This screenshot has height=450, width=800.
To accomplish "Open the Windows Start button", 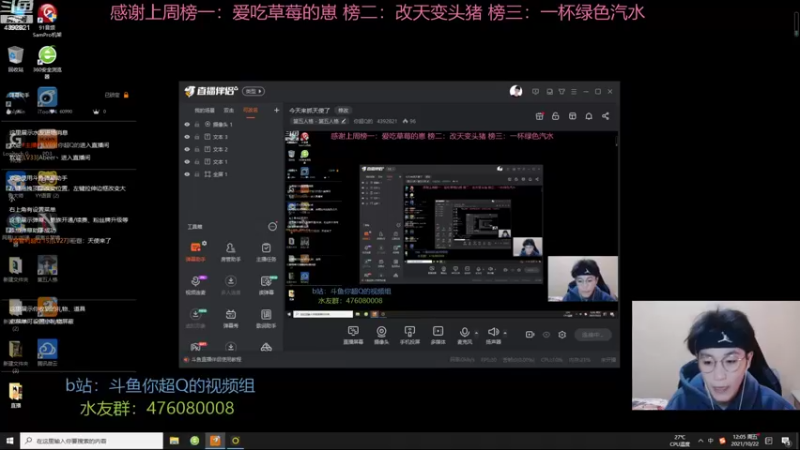I will pyautogui.click(x=10, y=441).
